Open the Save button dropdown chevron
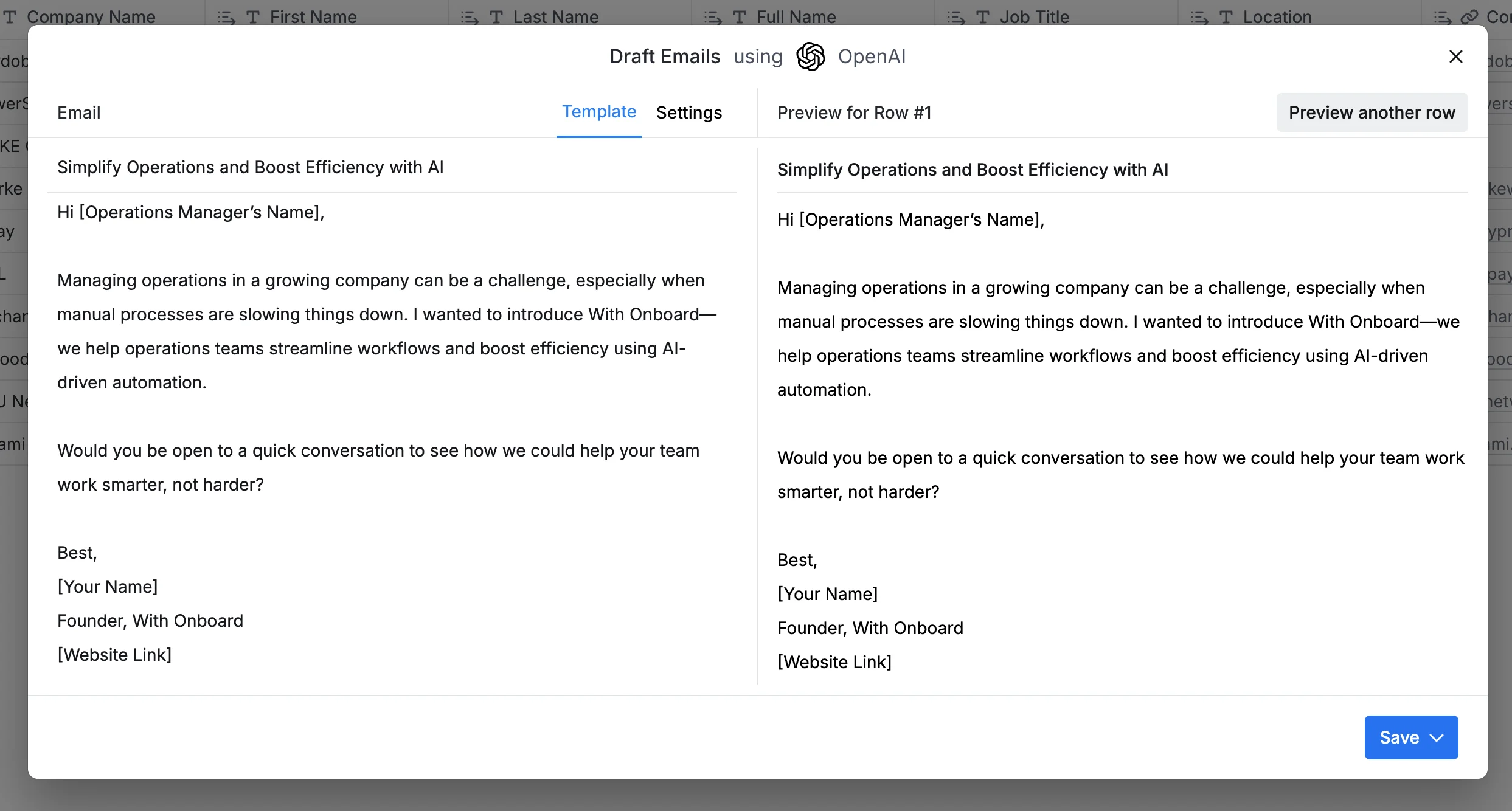This screenshot has width=1512, height=811. [x=1437, y=737]
